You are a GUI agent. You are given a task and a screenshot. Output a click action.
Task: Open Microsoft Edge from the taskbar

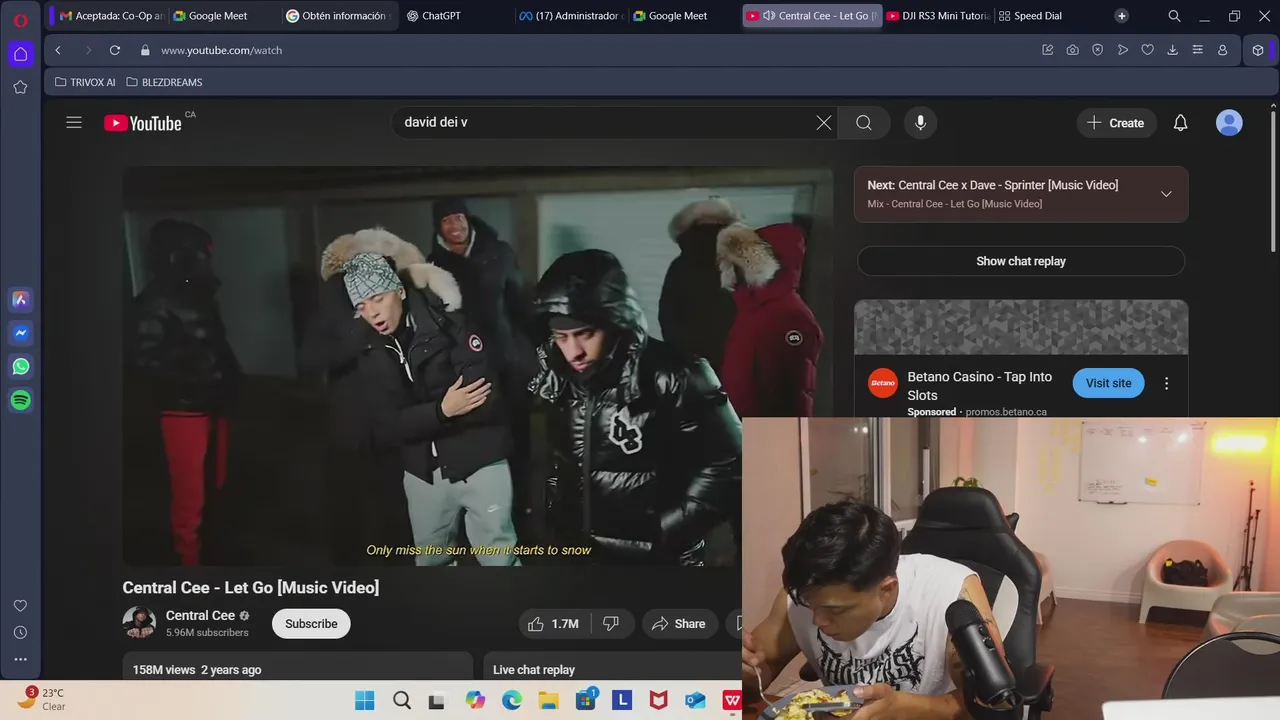512,700
